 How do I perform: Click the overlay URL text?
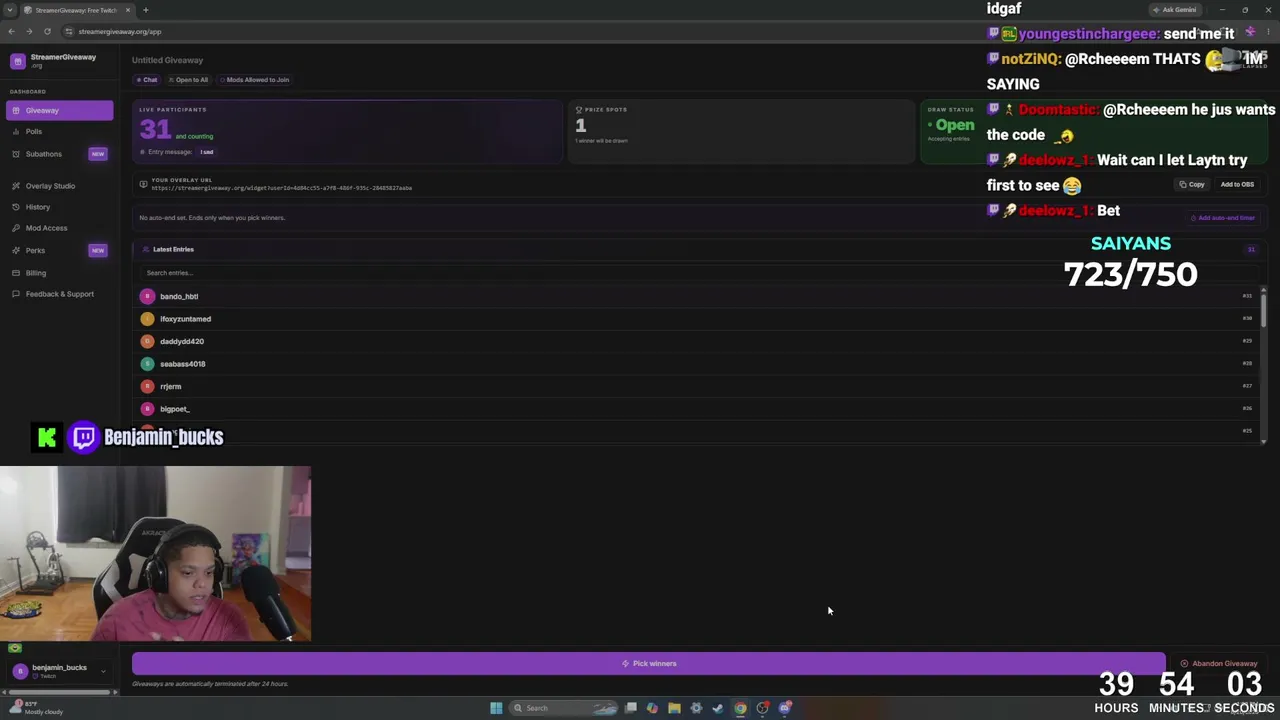pyautogui.click(x=282, y=188)
